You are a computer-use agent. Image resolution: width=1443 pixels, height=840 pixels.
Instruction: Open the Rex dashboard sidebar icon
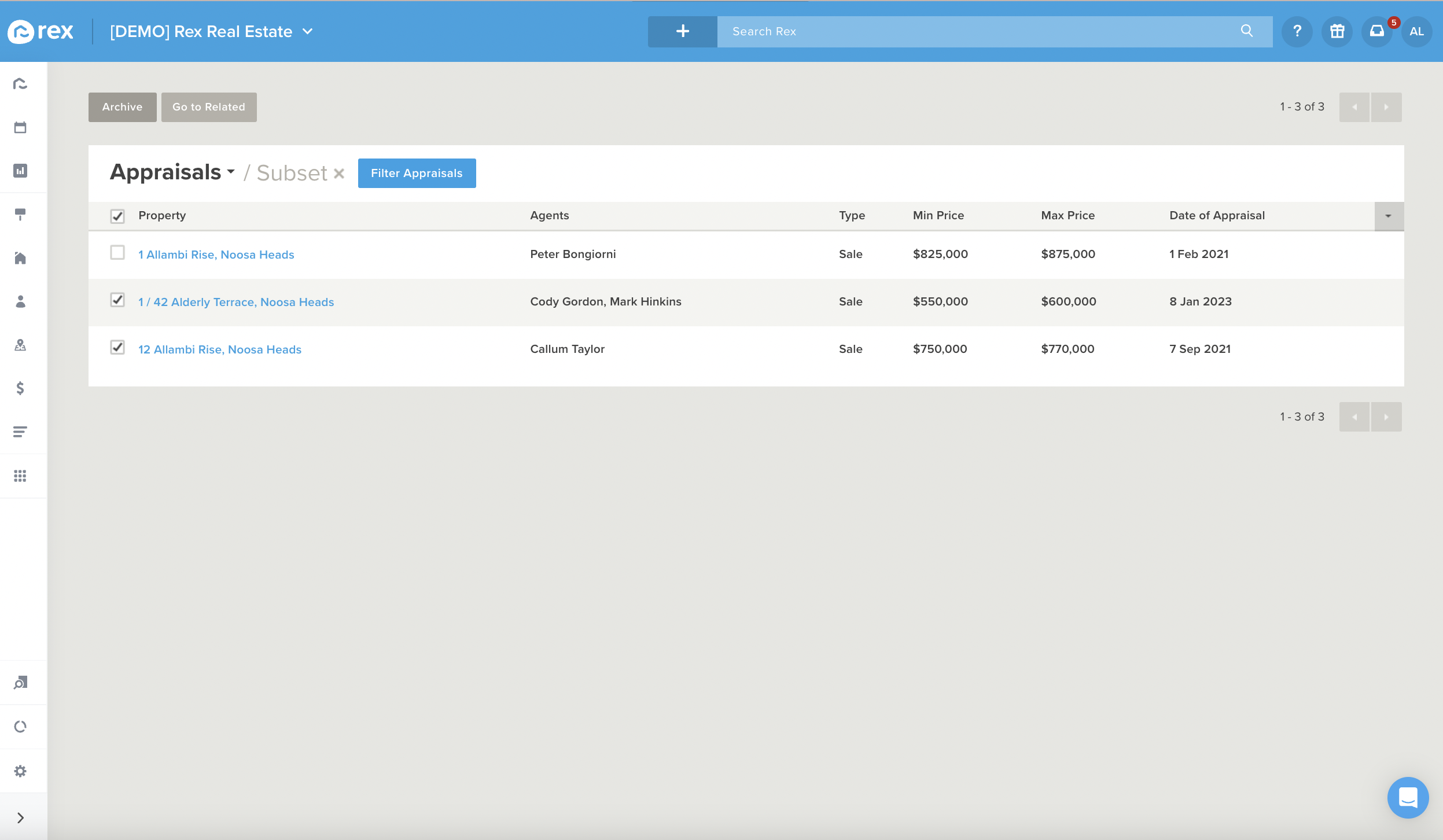click(x=20, y=84)
